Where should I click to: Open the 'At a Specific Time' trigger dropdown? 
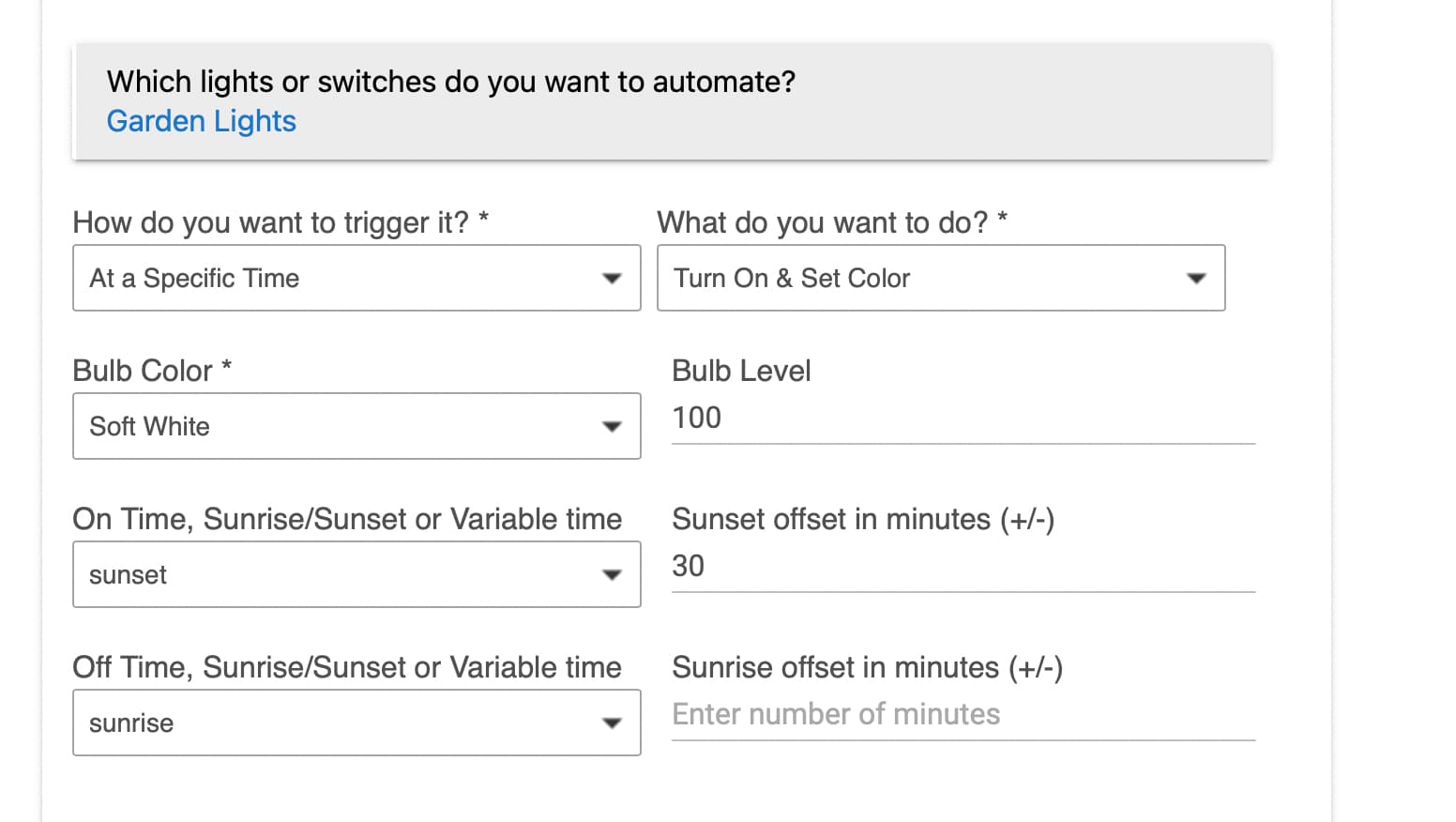[x=356, y=278]
